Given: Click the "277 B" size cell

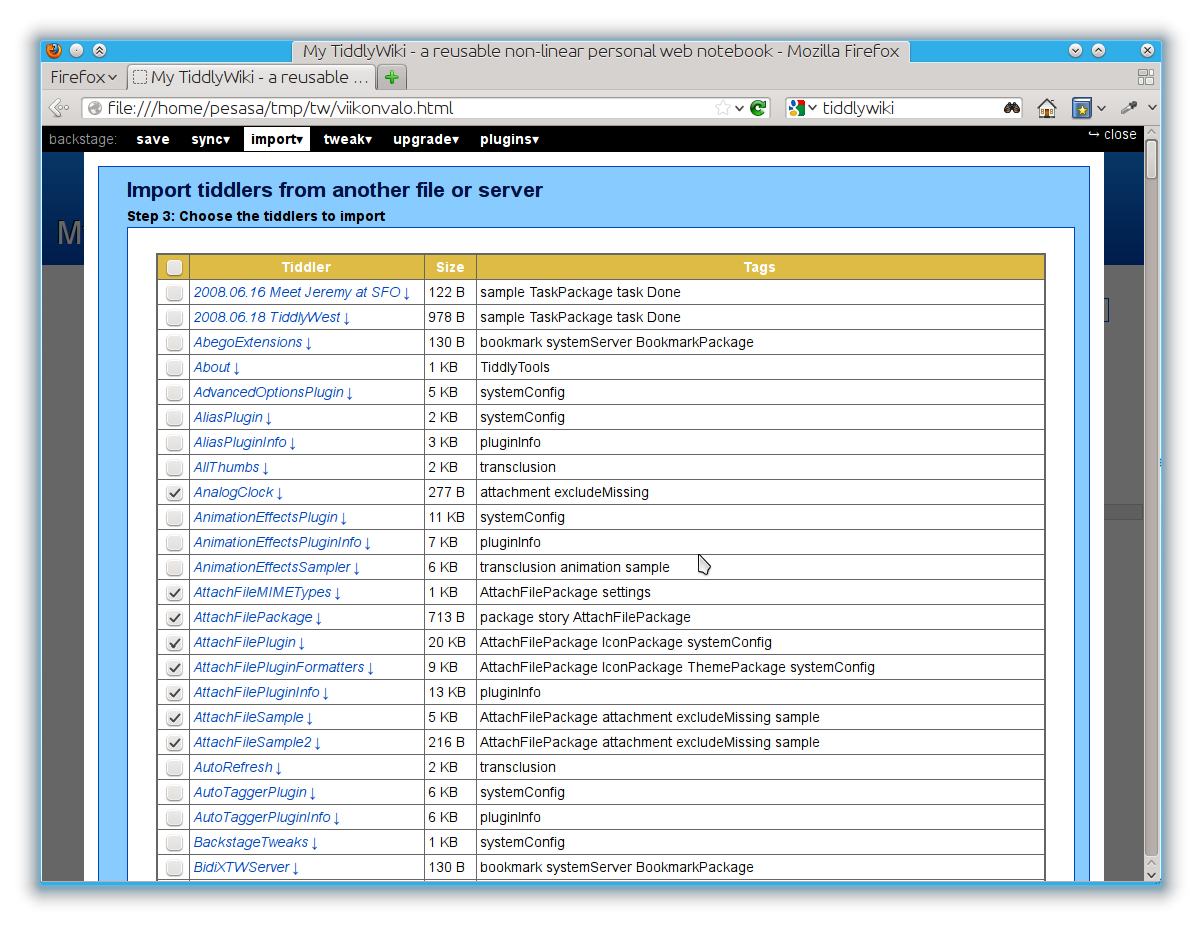Looking at the screenshot, I should tap(450, 492).
